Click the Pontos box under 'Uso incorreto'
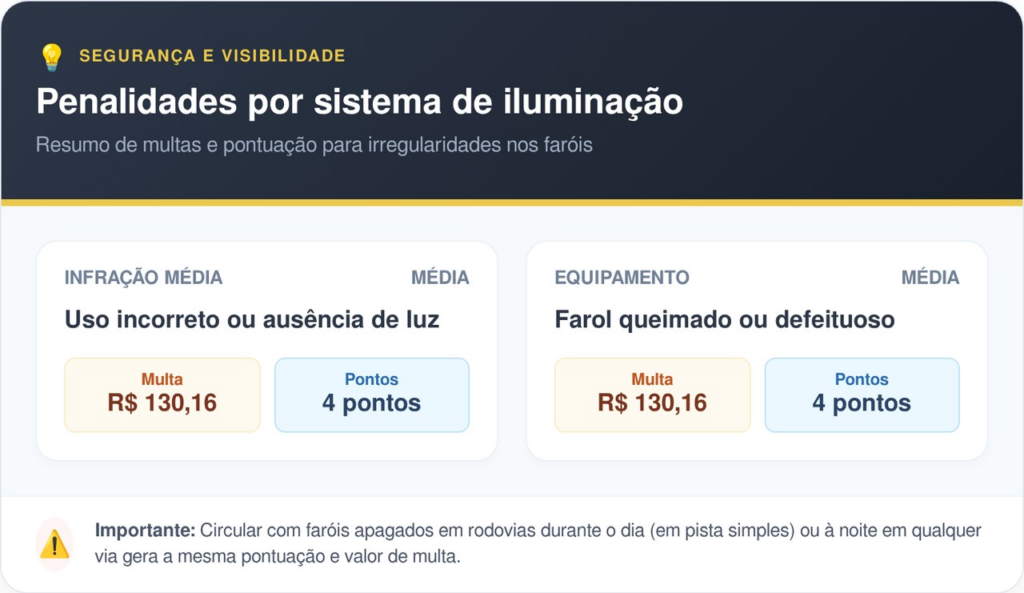The width and height of the screenshot is (1024, 593). click(x=371, y=394)
